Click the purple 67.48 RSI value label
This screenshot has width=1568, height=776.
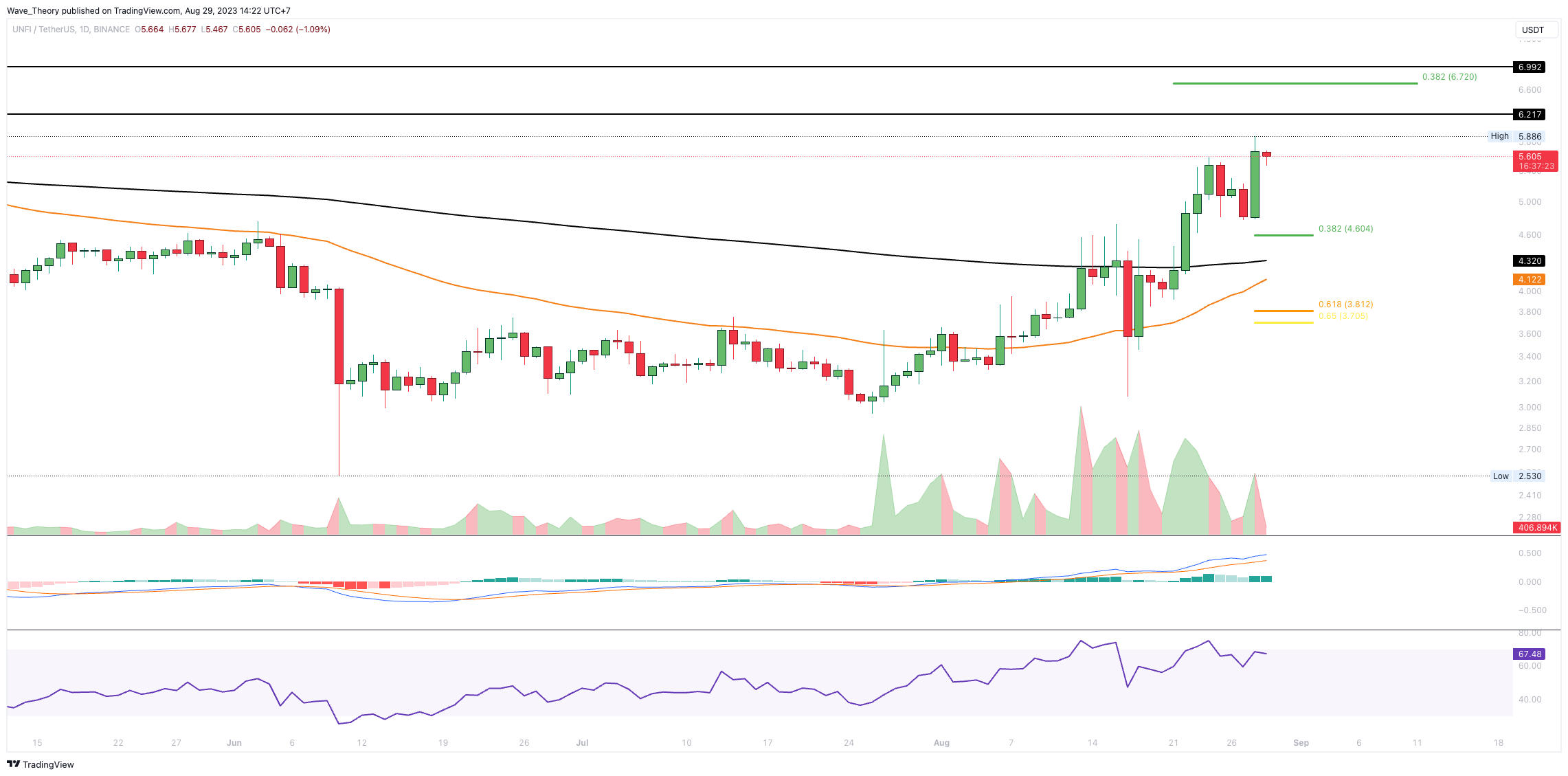[1530, 654]
